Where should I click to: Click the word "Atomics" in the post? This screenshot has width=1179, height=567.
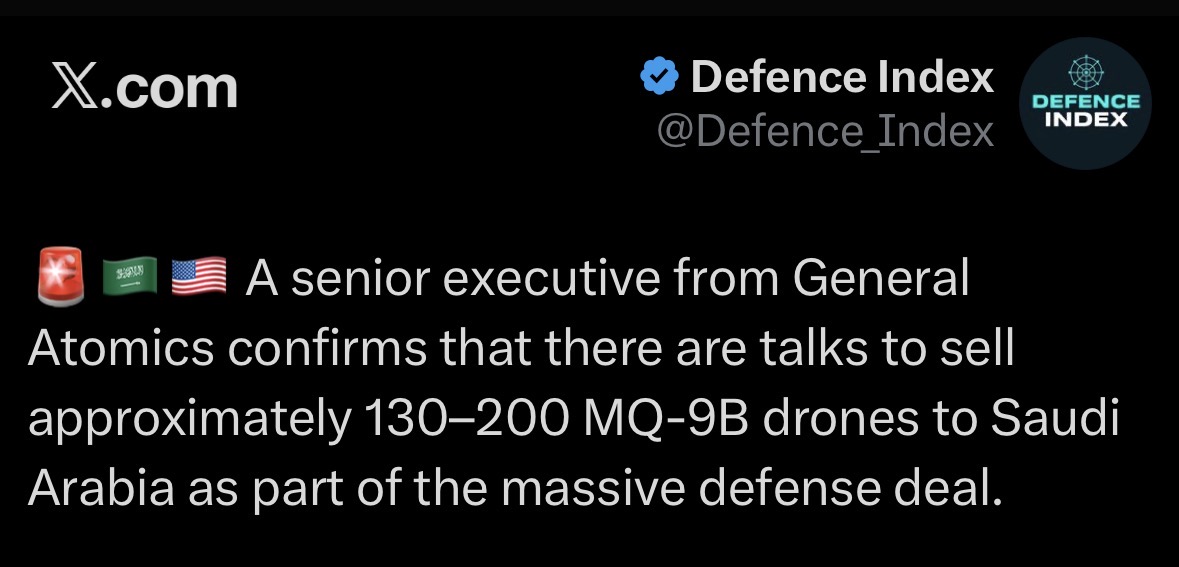[121, 349]
